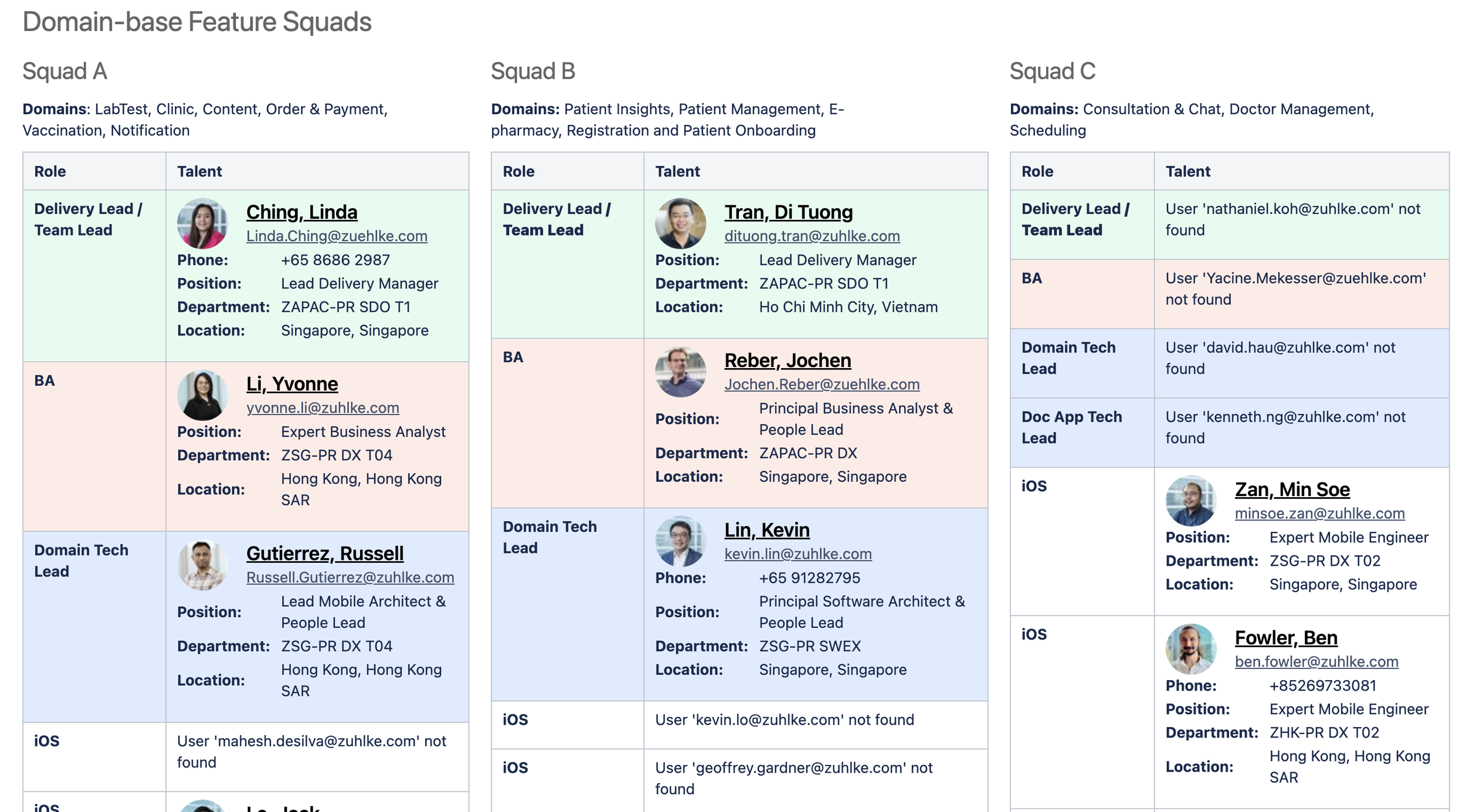The width and height of the screenshot is (1466, 812).
Task: Click dituong.tran@zuhlke.com email link
Action: 812,236
